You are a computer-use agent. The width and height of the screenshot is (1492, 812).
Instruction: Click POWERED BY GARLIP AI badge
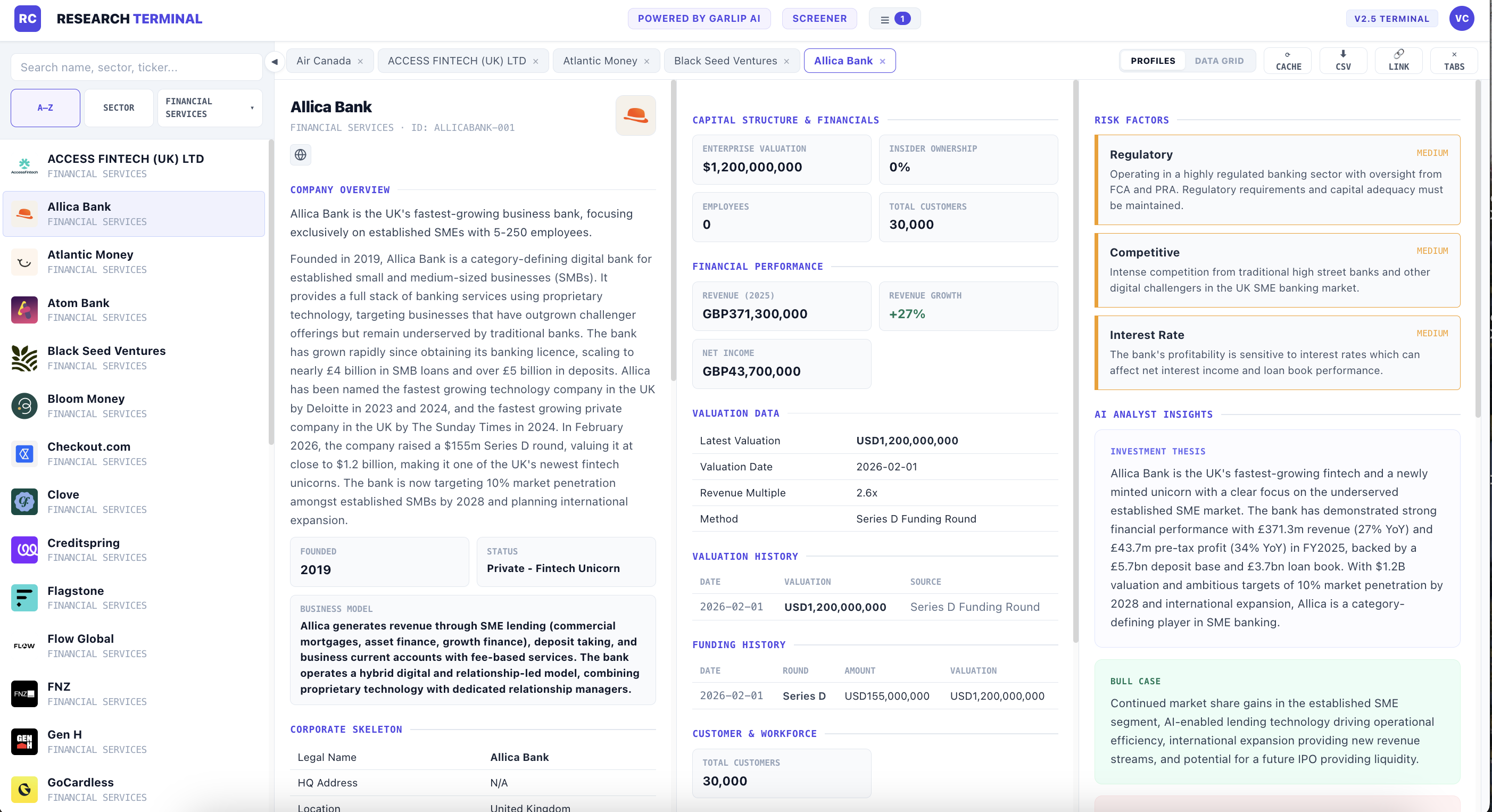(x=699, y=19)
